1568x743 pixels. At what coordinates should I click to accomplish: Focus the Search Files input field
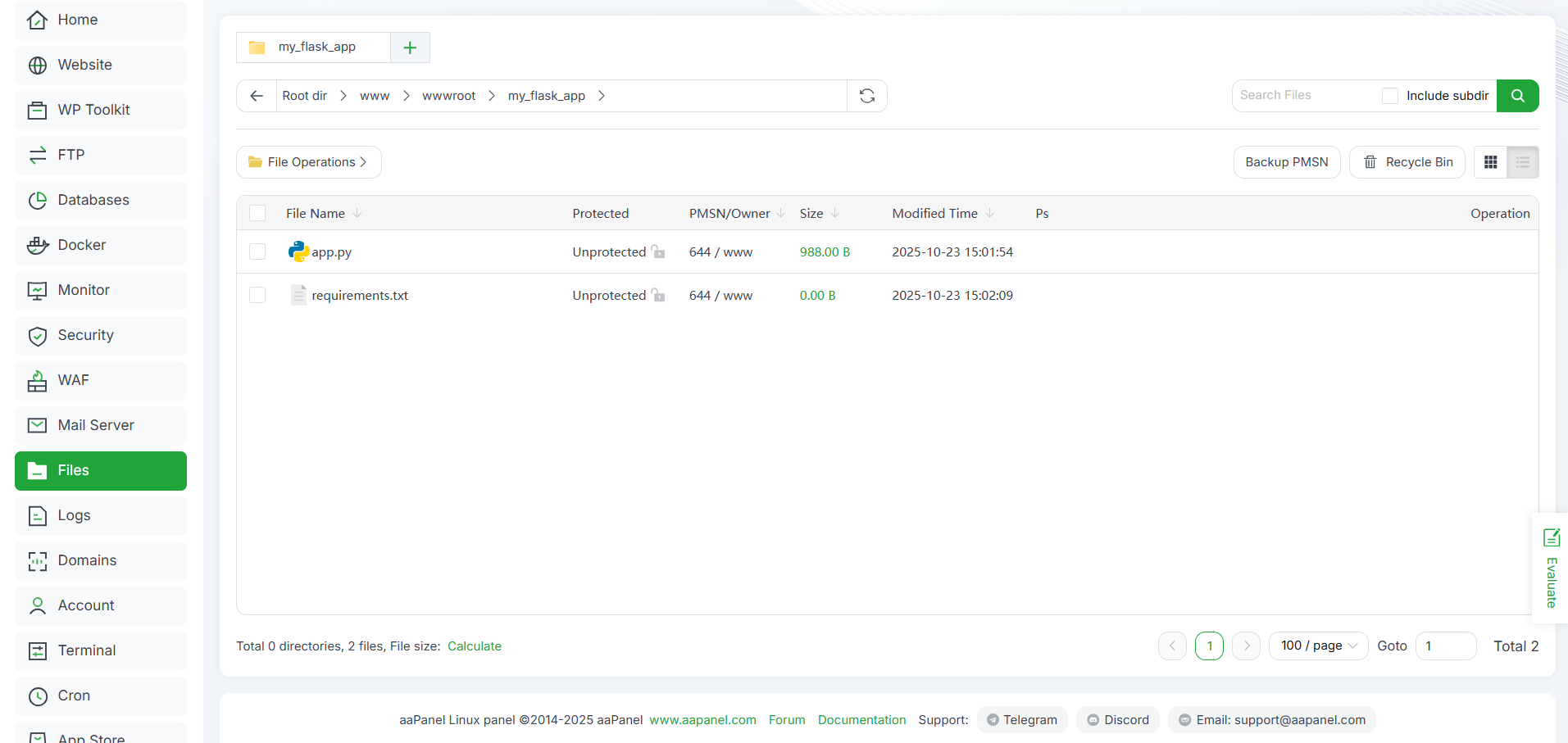pyautogui.click(x=1305, y=96)
